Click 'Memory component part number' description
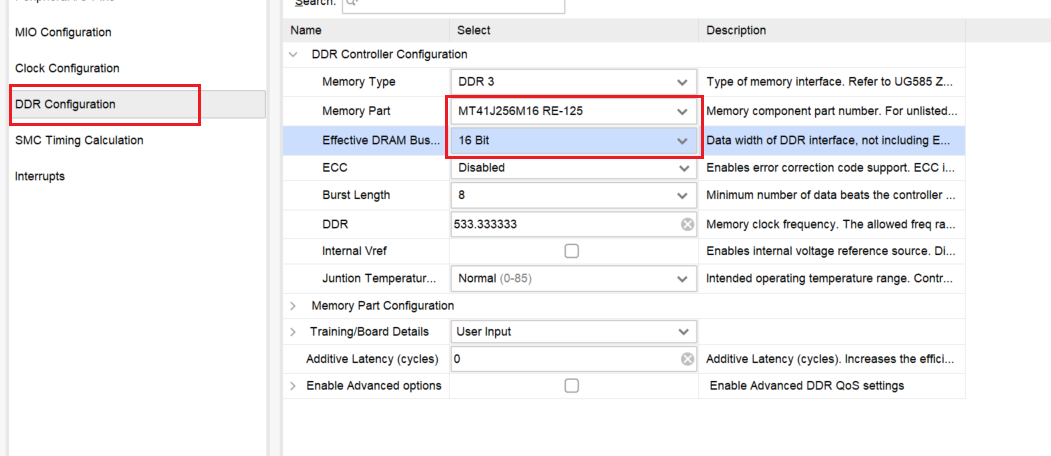Viewport: 1051px width, 456px height. pyautogui.click(x=830, y=111)
